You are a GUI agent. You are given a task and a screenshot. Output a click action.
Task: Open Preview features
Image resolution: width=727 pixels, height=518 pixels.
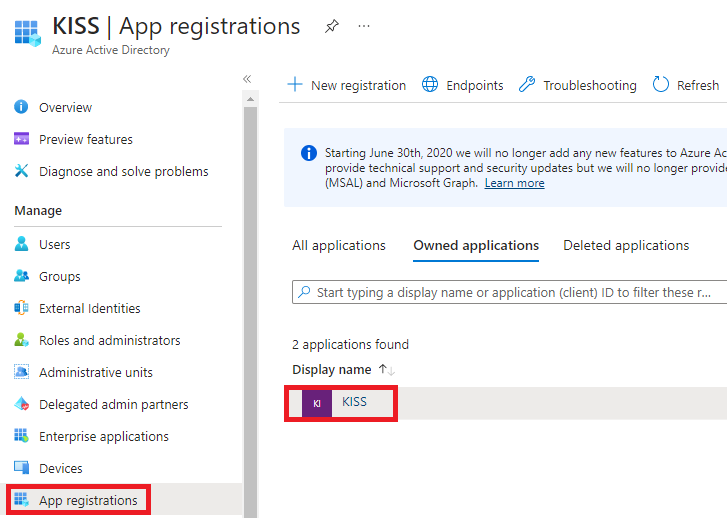(x=86, y=140)
